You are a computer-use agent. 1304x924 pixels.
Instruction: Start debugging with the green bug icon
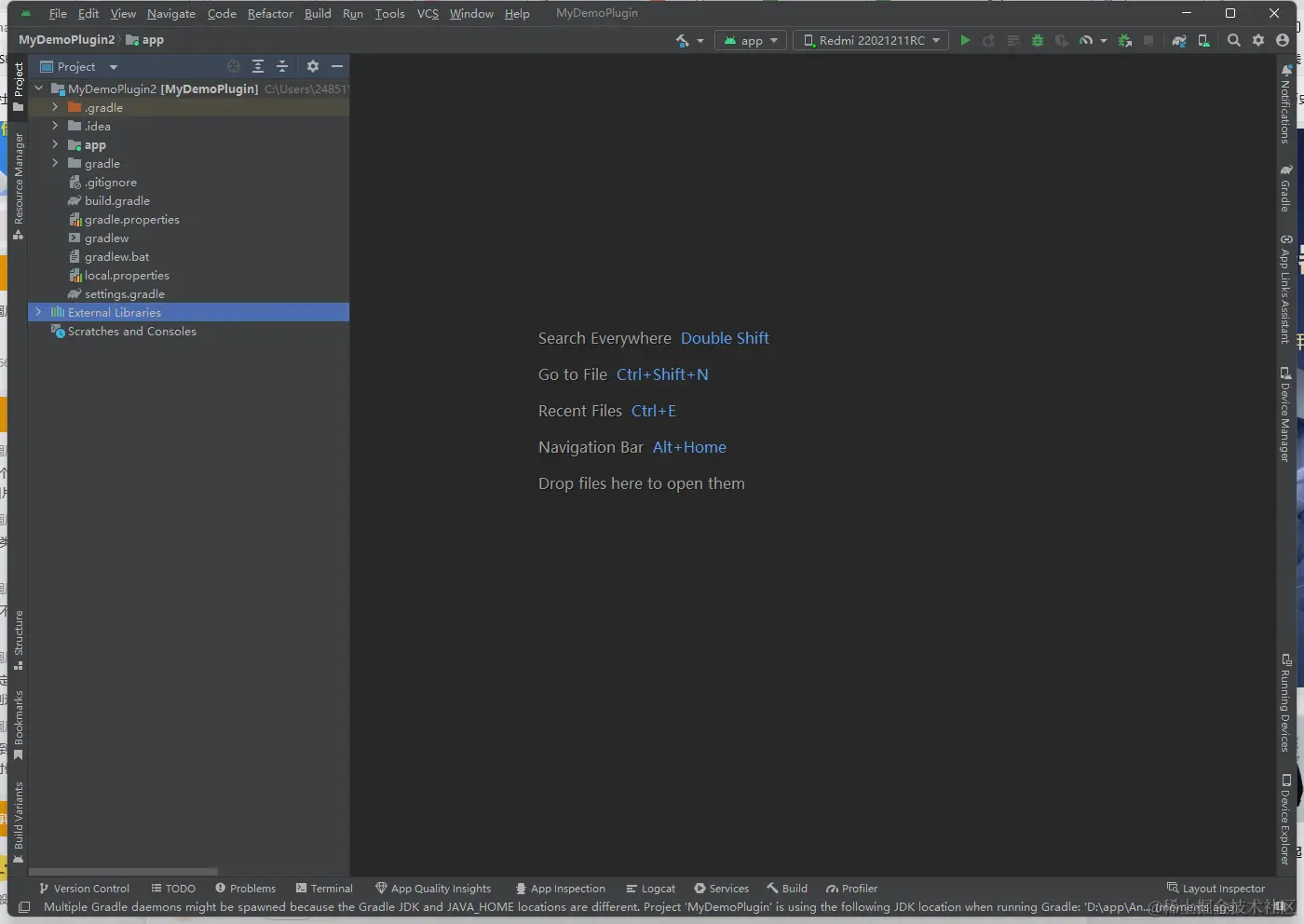coord(1038,40)
